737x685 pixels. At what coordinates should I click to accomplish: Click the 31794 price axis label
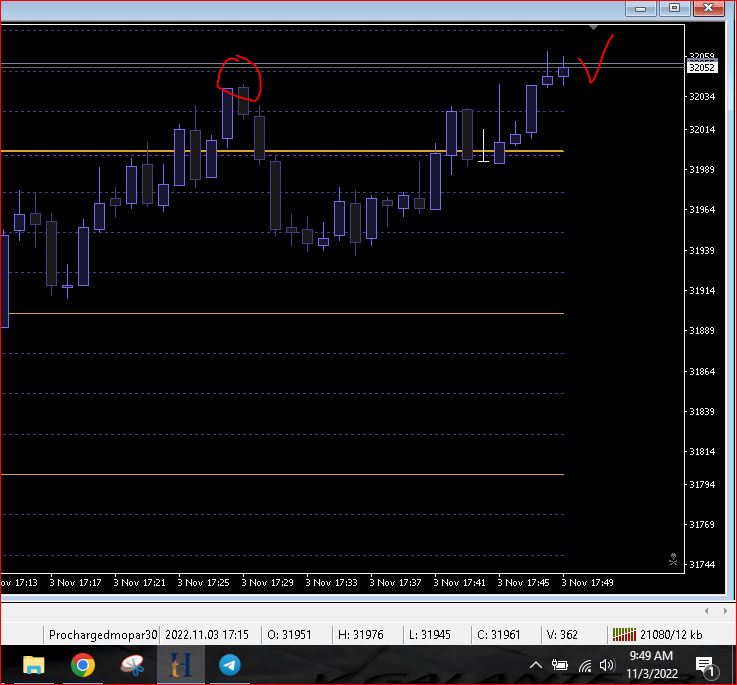coord(702,484)
